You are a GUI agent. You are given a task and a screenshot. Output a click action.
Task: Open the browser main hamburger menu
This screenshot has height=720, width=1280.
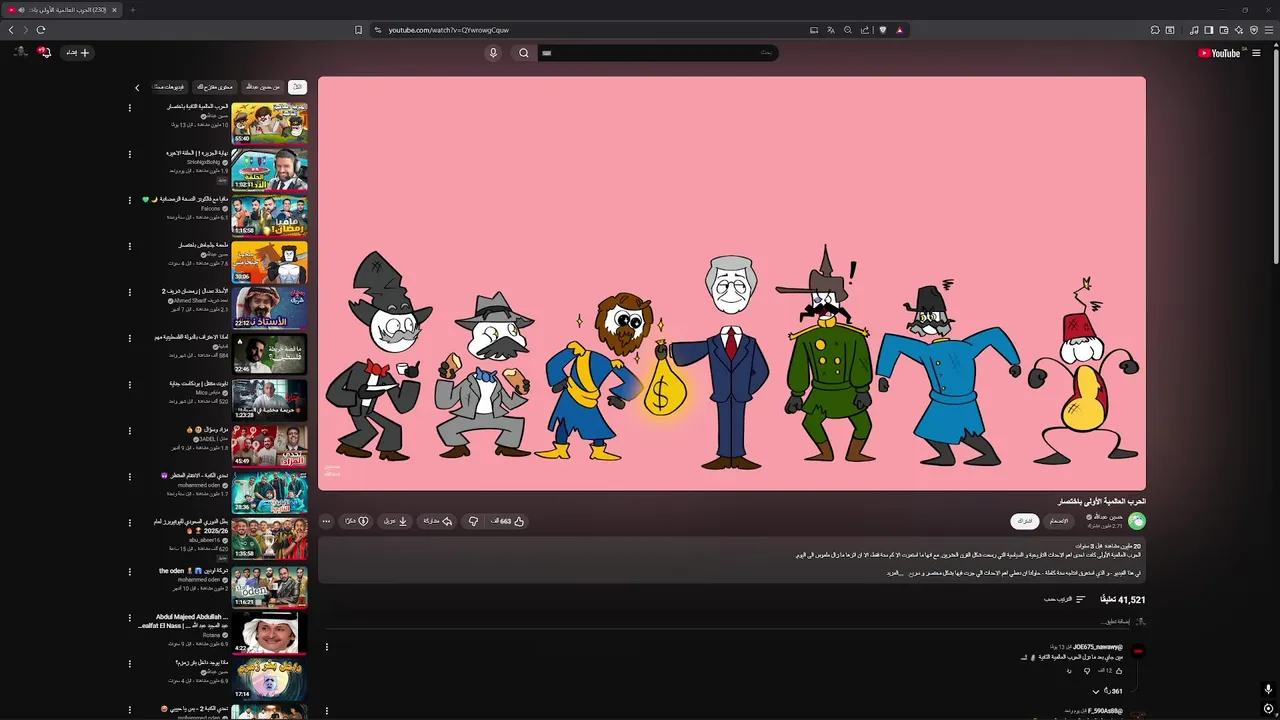point(1270,30)
